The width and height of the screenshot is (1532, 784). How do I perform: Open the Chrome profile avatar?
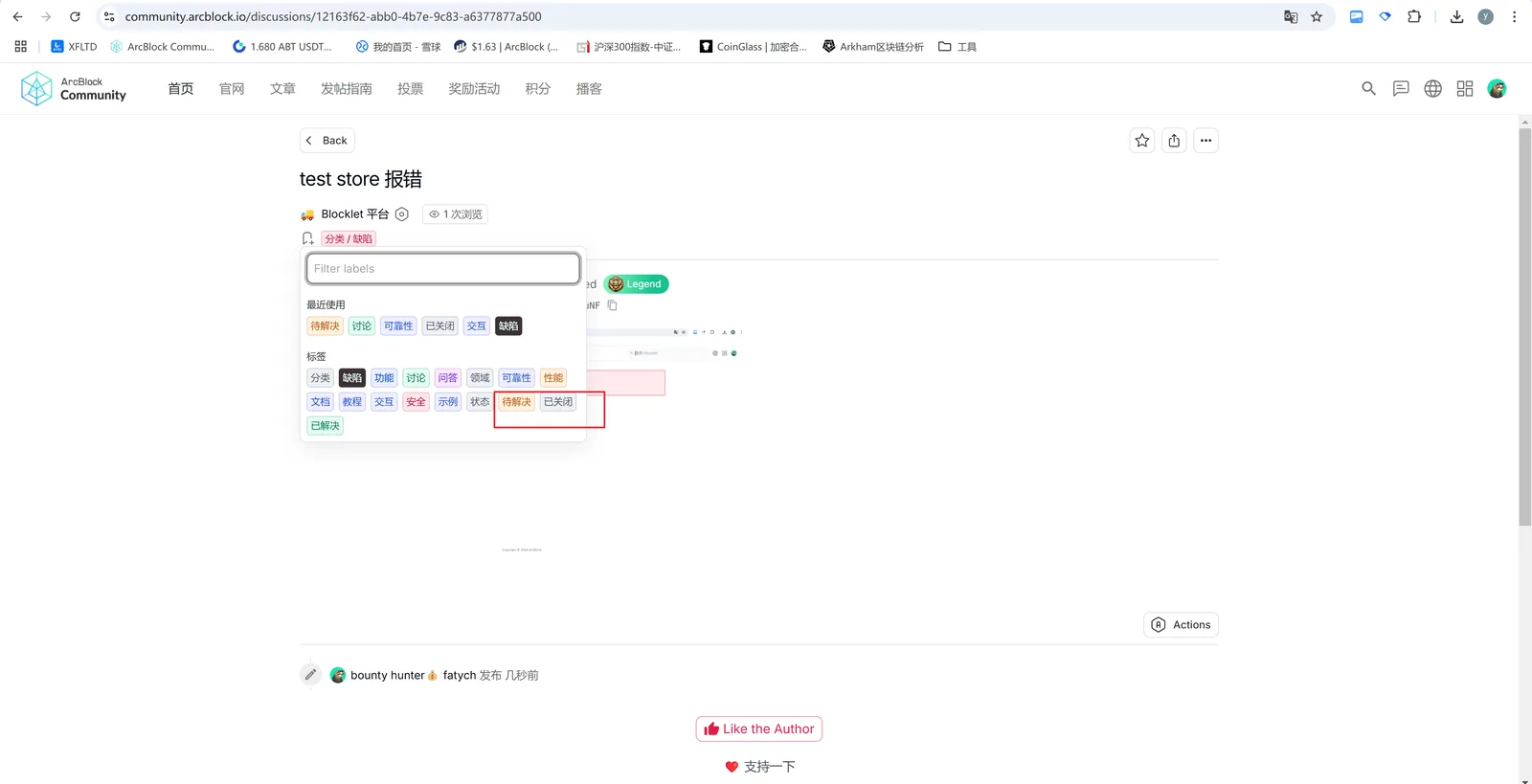pos(1485,16)
